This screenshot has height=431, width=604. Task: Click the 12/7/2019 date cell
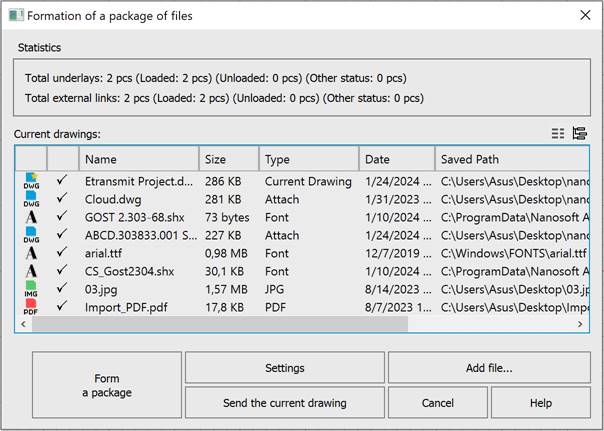tap(398, 253)
